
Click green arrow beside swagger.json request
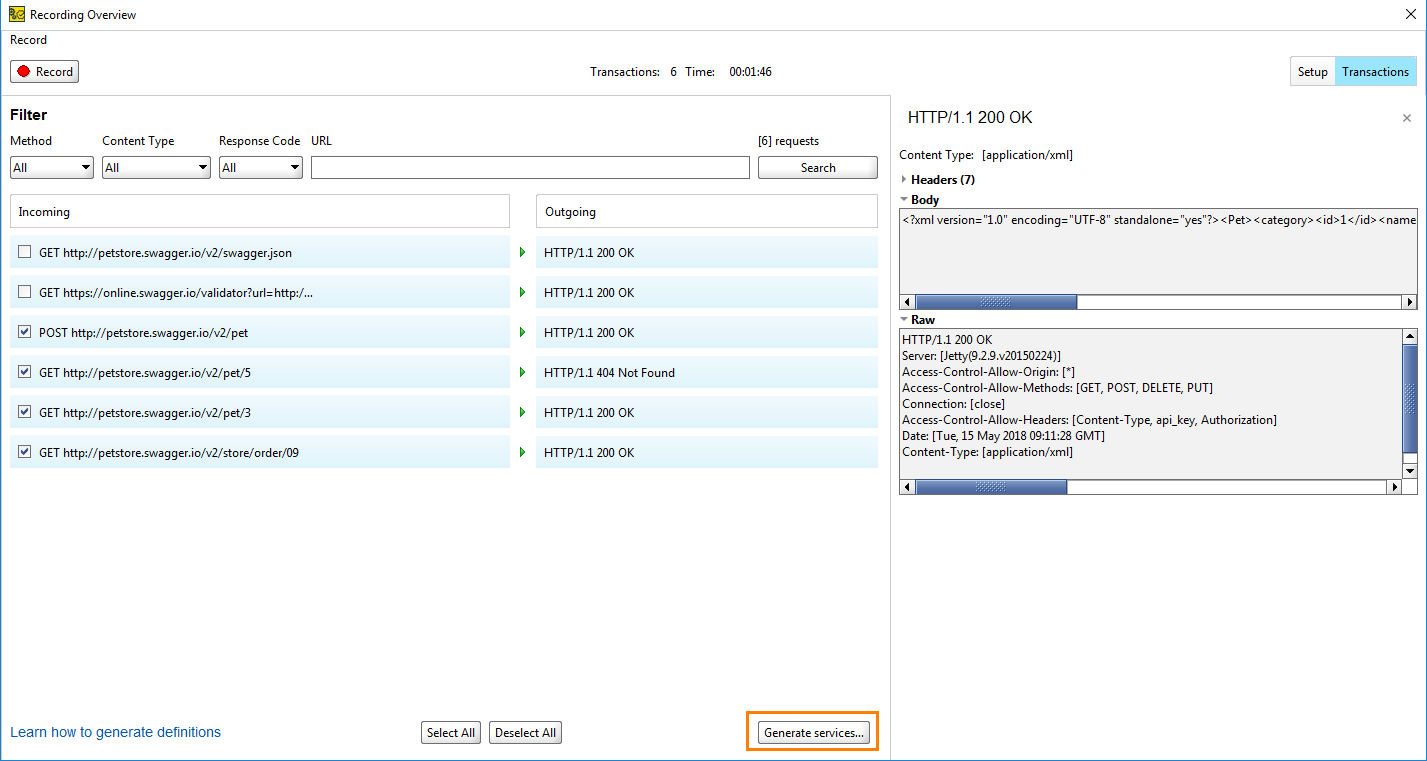(523, 252)
